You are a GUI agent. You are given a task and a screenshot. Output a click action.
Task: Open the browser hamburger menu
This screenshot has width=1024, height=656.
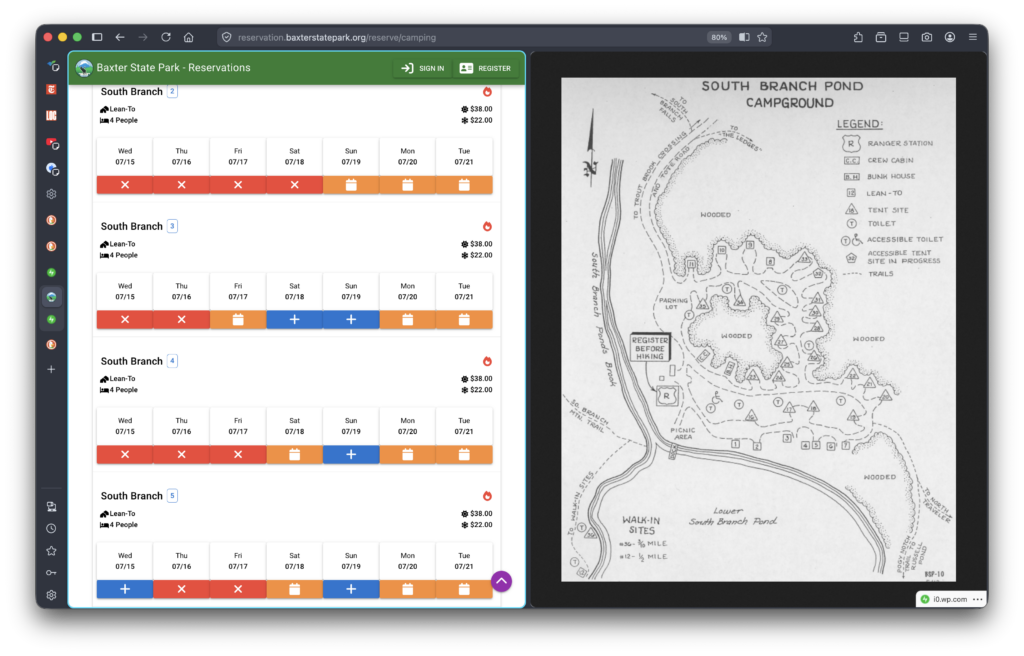tap(972, 36)
